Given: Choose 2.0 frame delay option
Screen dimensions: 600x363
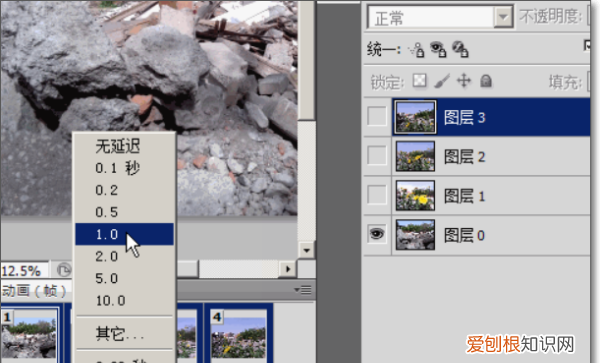Looking at the screenshot, I should [124, 256].
